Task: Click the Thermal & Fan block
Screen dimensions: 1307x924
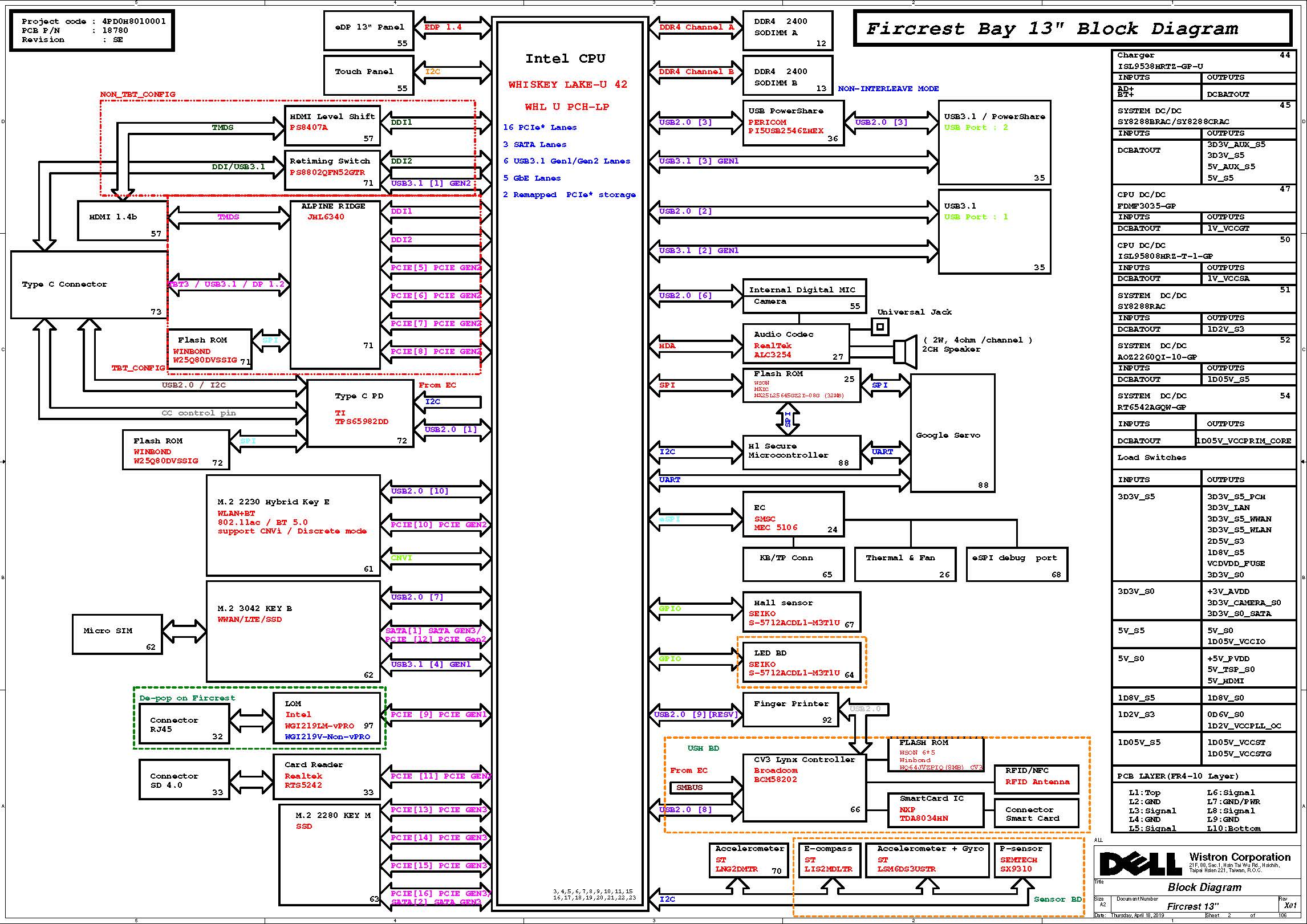Action: click(905, 564)
